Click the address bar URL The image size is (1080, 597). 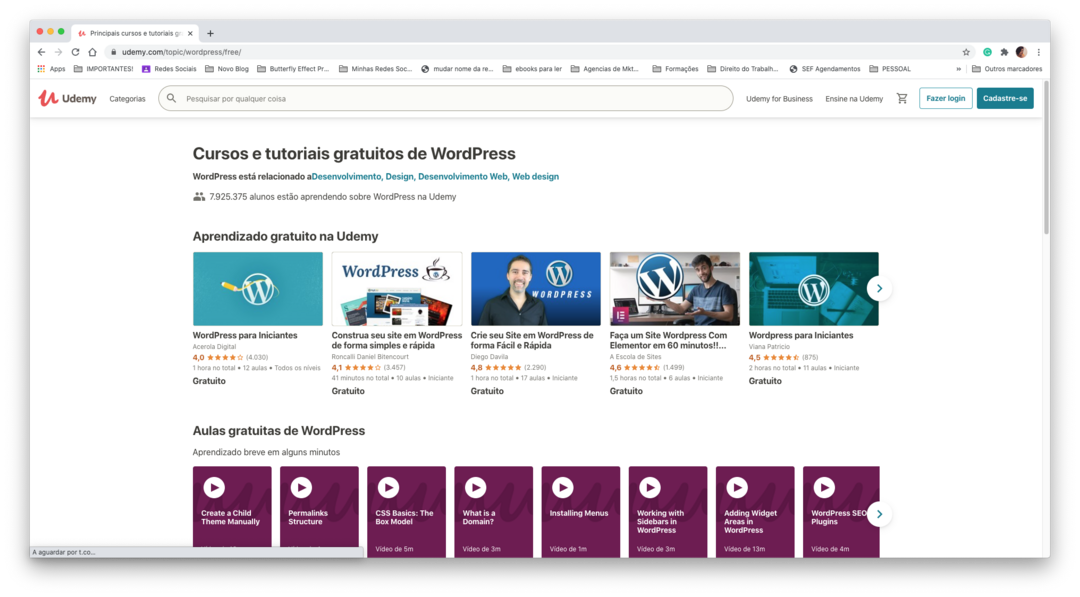coord(181,52)
